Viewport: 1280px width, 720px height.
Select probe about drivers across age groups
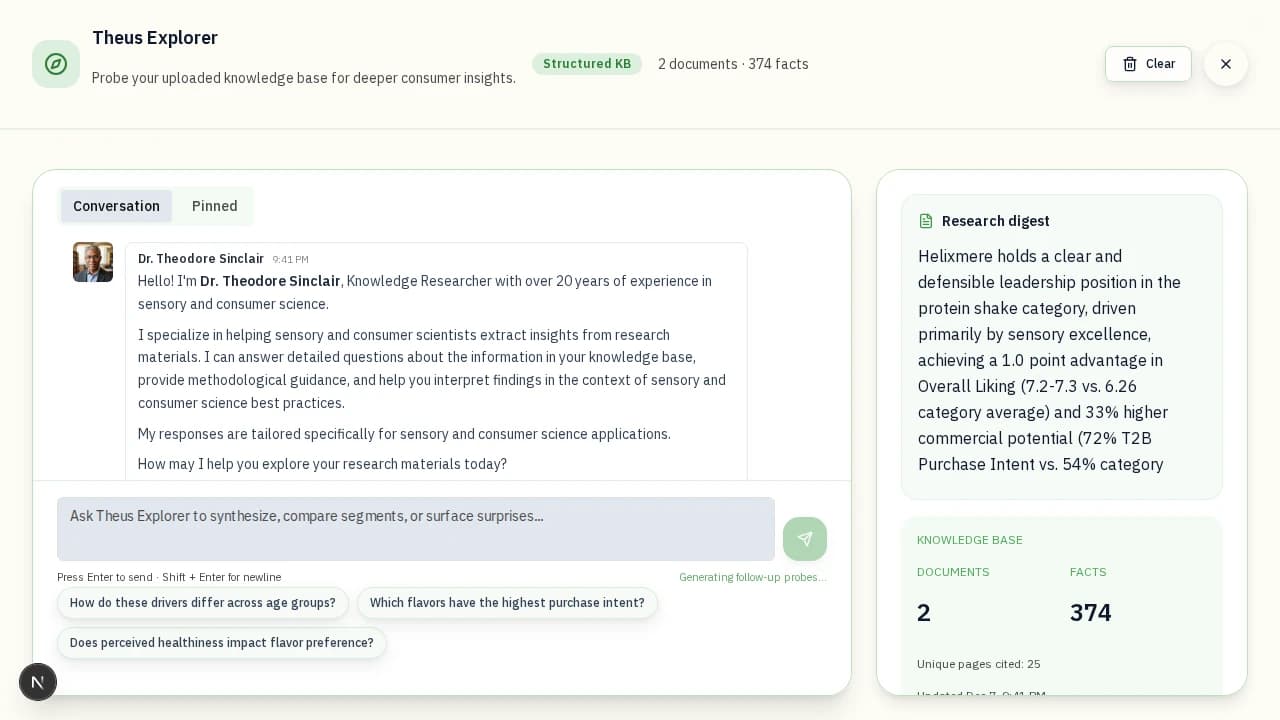(202, 603)
